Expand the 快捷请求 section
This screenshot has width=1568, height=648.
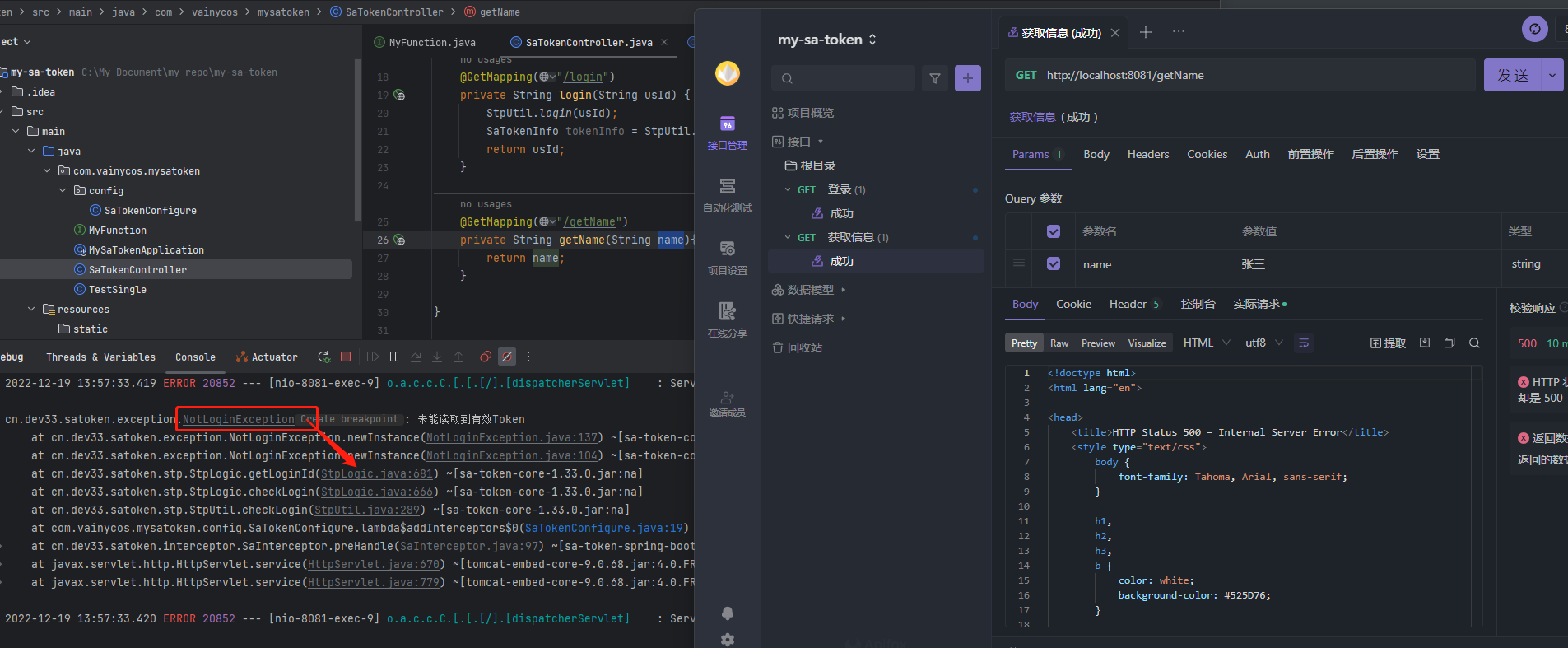click(x=844, y=319)
